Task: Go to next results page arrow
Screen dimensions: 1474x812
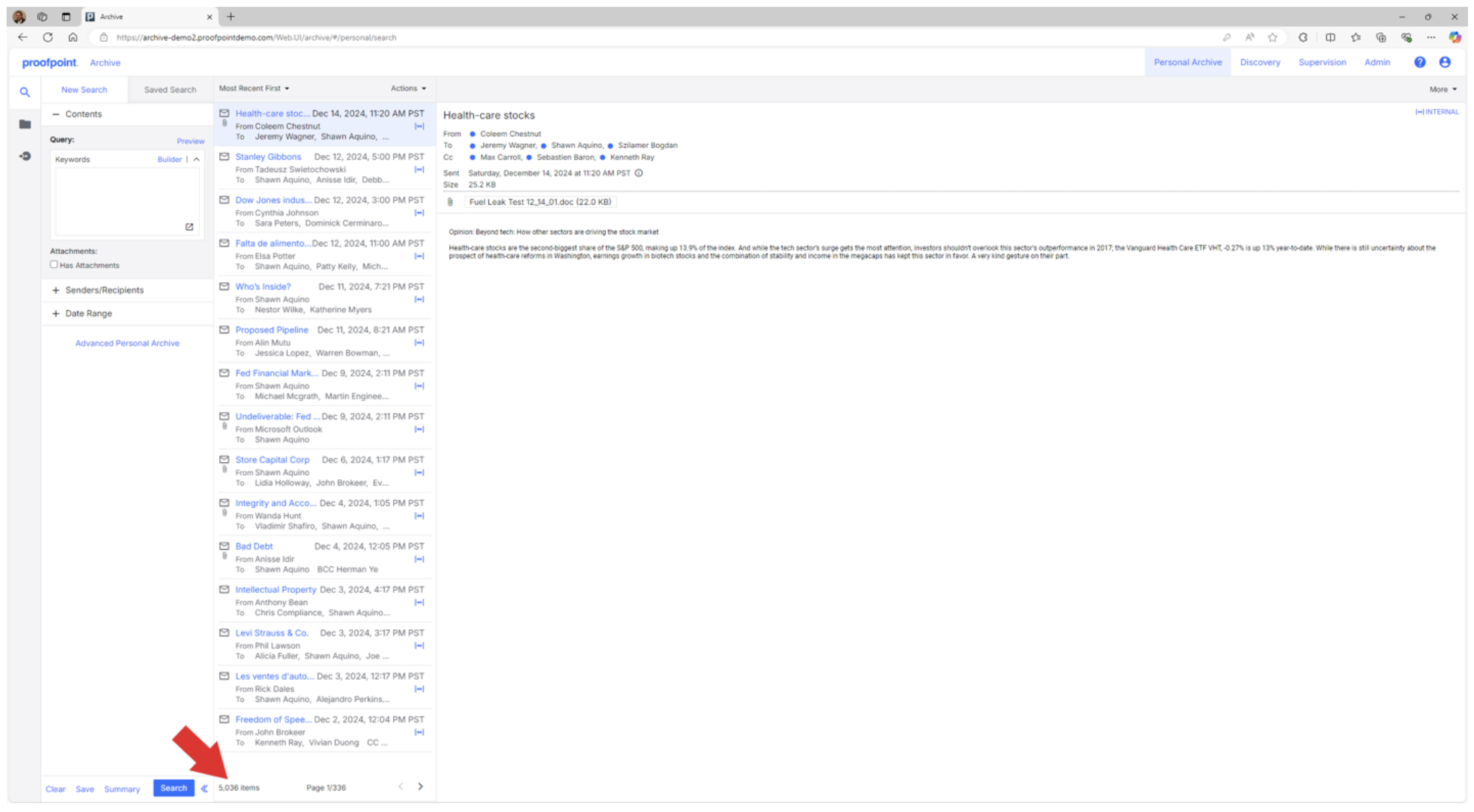Action: click(x=421, y=787)
